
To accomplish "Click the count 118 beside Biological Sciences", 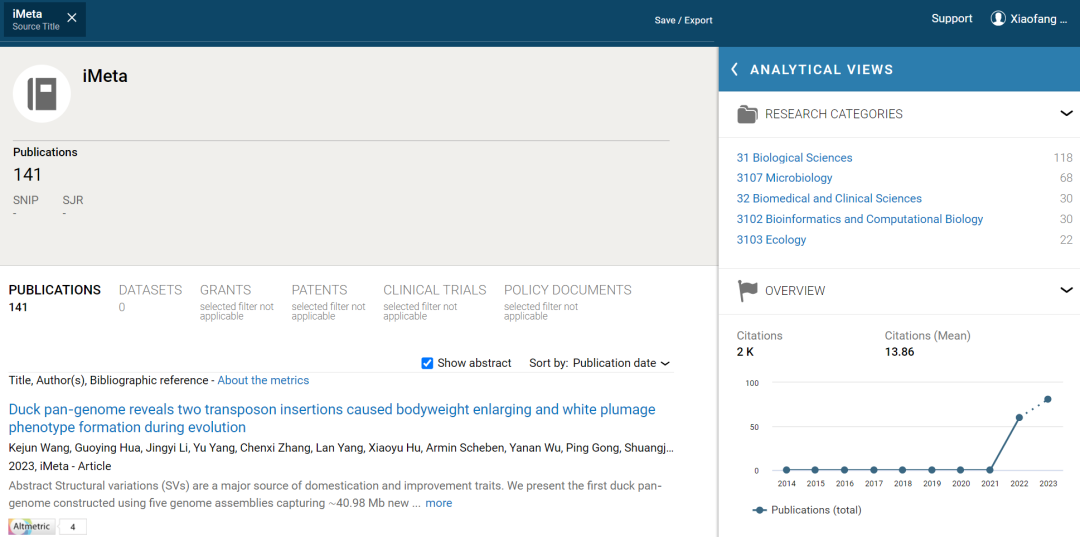I will point(1063,158).
